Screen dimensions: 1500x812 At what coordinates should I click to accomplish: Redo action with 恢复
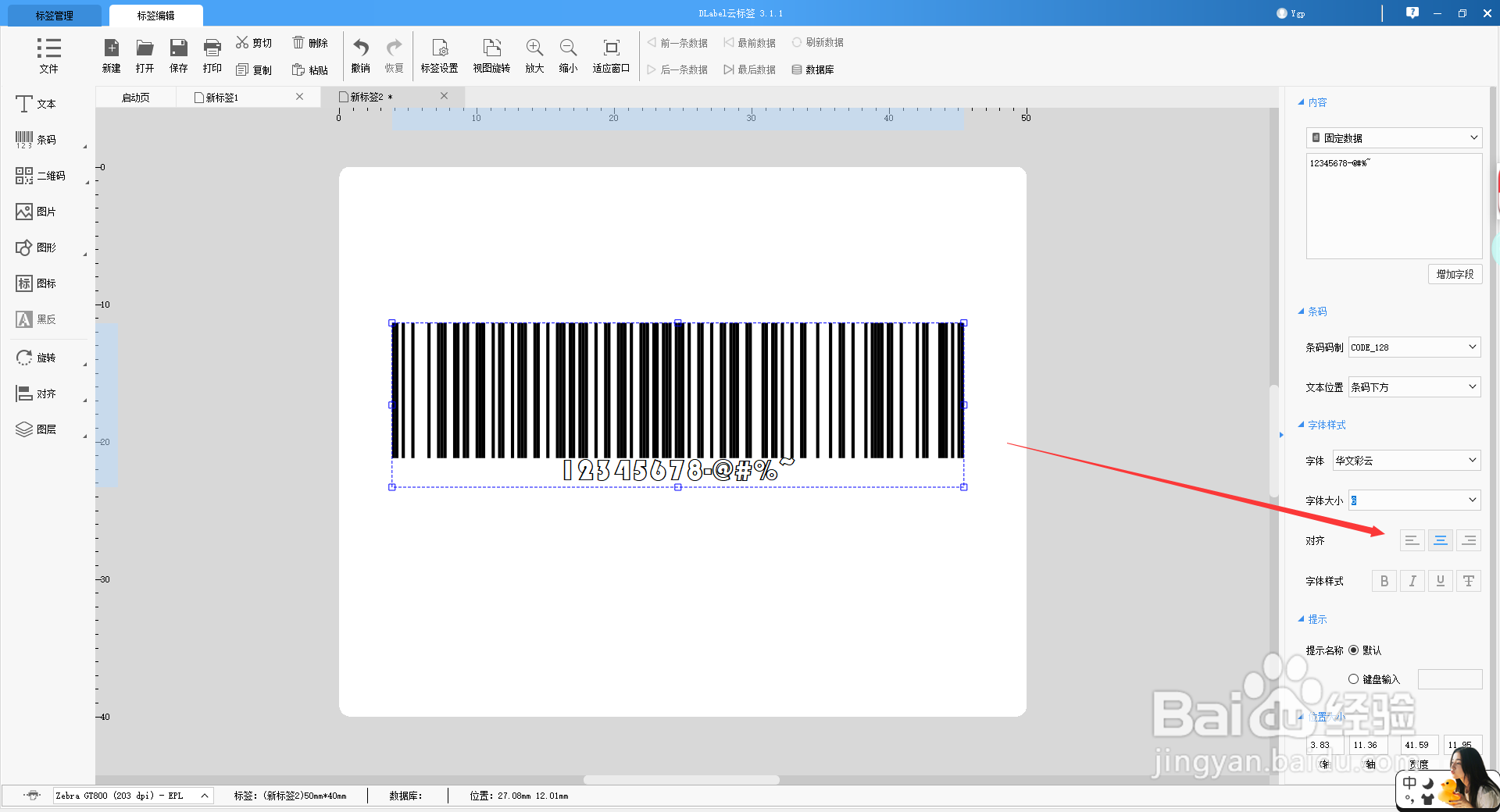(395, 56)
